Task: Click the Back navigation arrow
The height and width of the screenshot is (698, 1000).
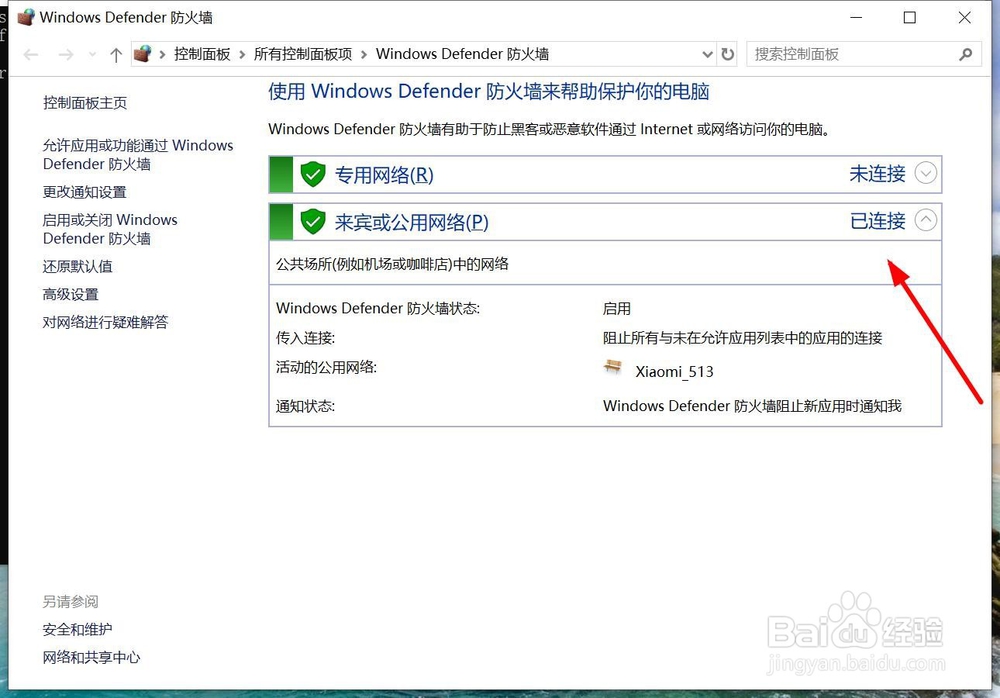Action: (x=31, y=55)
